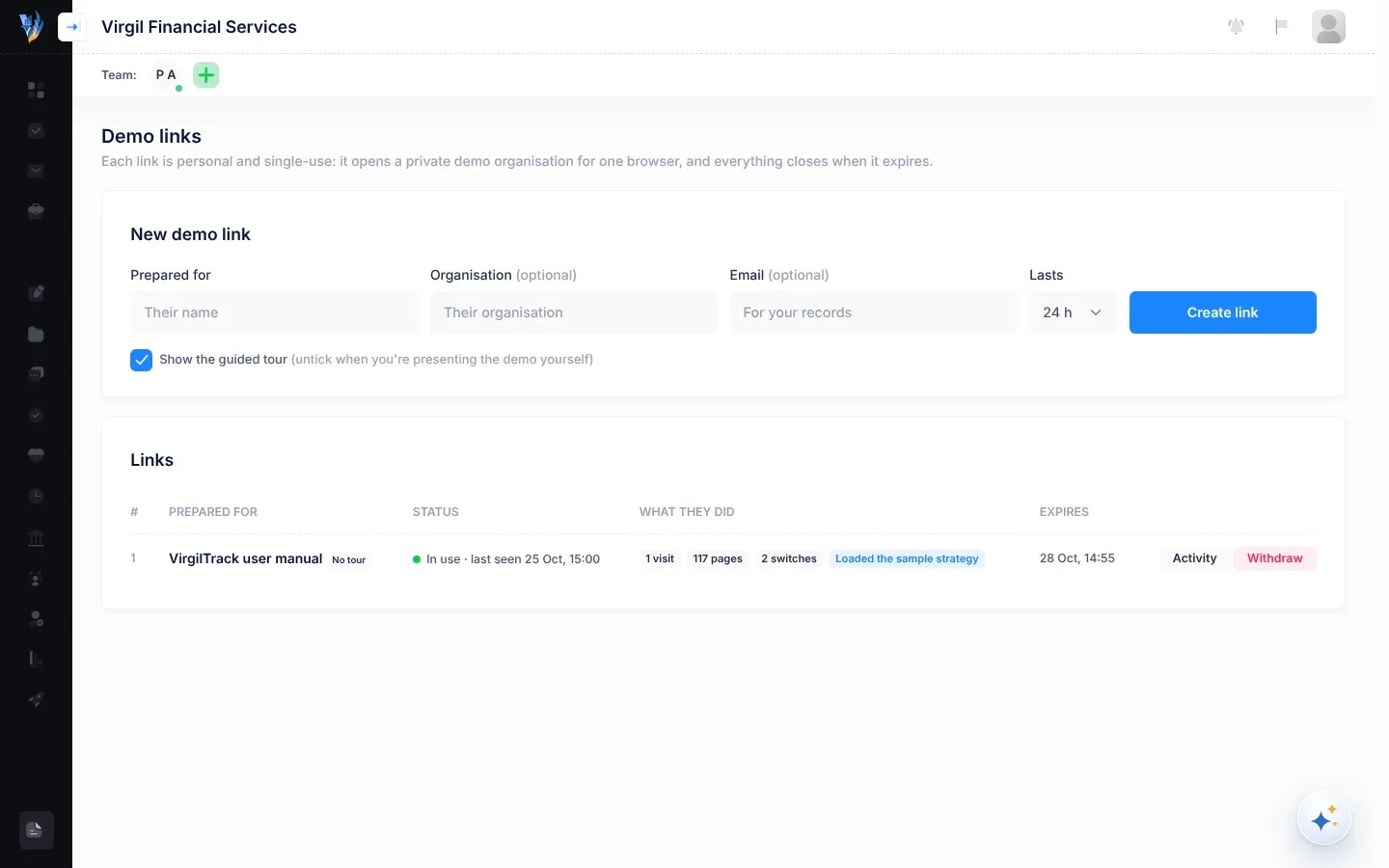This screenshot has height=868, width=1389.
Task: Click the VirgilTrack user manual row name
Action: [x=245, y=558]
